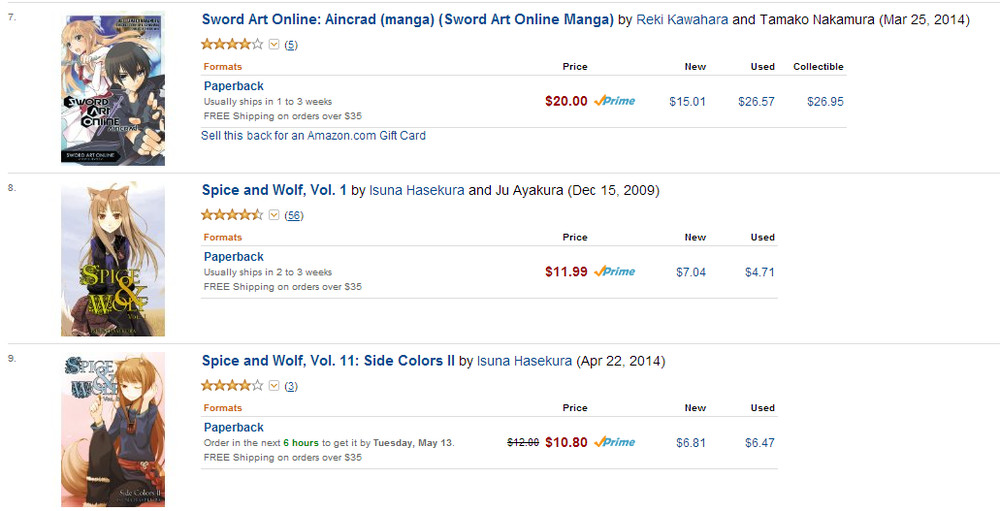The height and width of the screenshot is (511, 1000).
Task: View used offers priced at $4.71
Action: (760, 272)
